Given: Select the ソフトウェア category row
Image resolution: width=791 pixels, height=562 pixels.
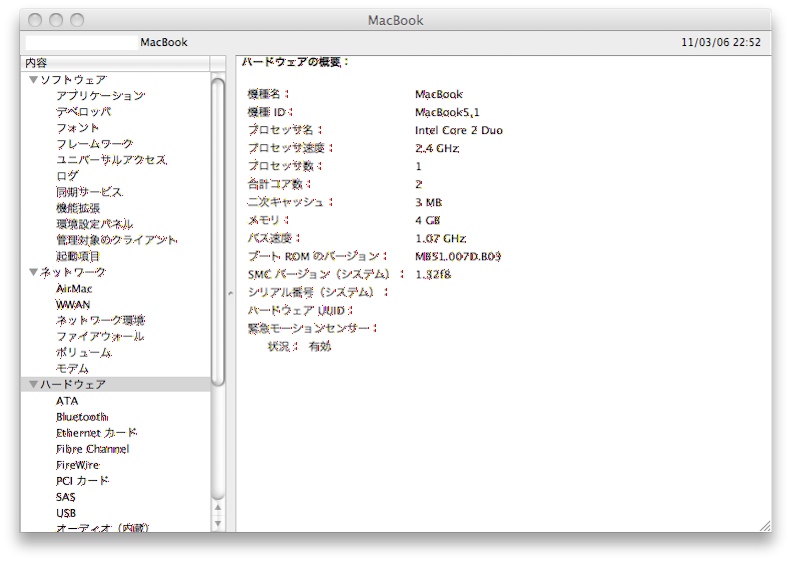Looking at the screenshot, I should (x=116, y=80).
